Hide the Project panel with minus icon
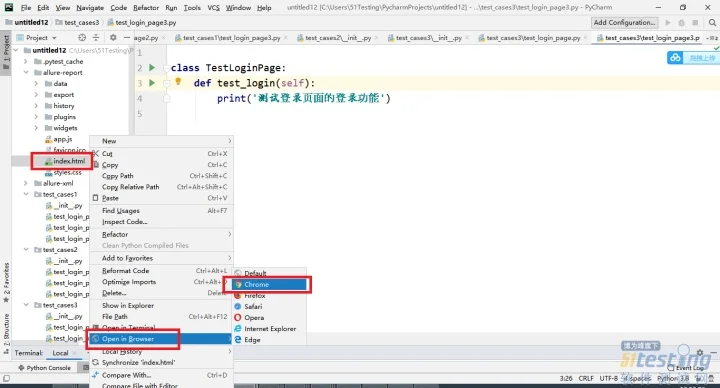Screen dimensions: 720x388 [127, 38]
